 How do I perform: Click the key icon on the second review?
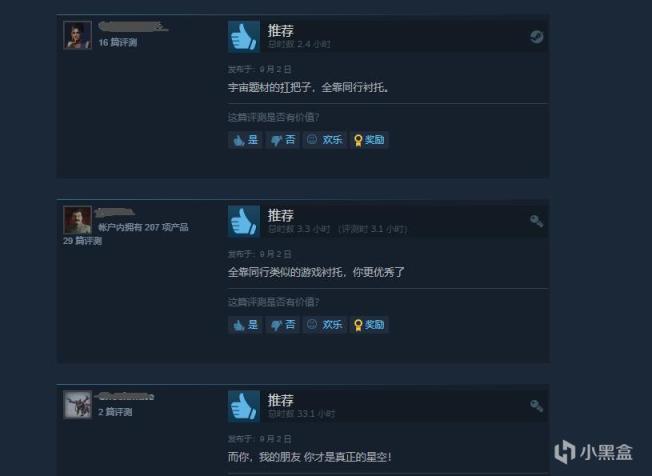[536, 221]
